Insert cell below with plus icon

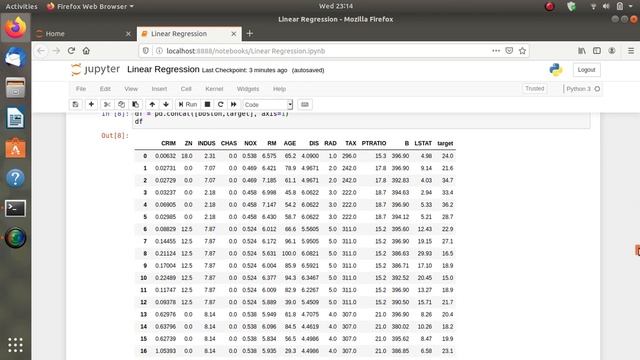click(91, 104)
